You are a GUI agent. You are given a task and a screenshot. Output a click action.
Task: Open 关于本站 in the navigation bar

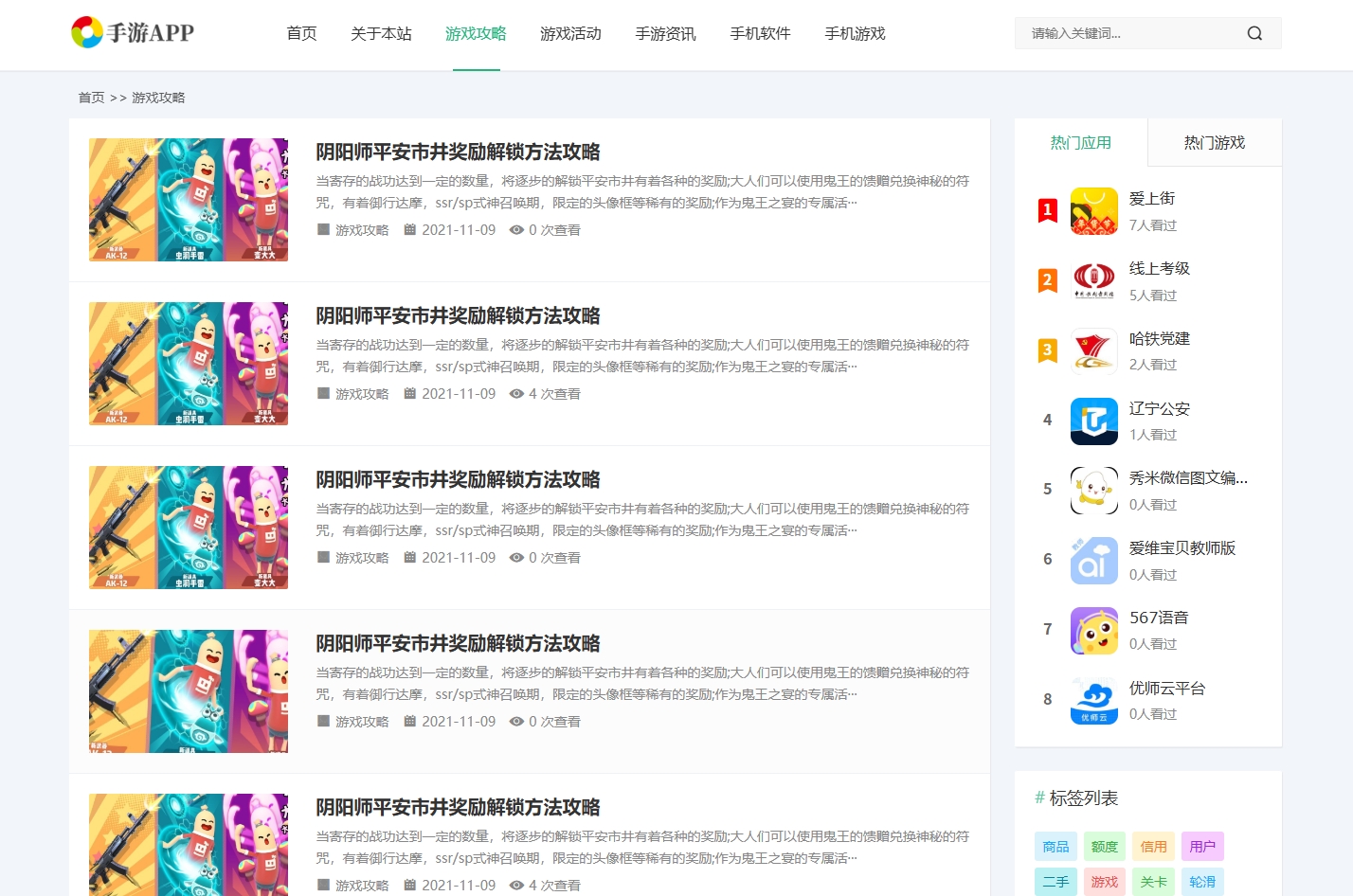[381, 34]
